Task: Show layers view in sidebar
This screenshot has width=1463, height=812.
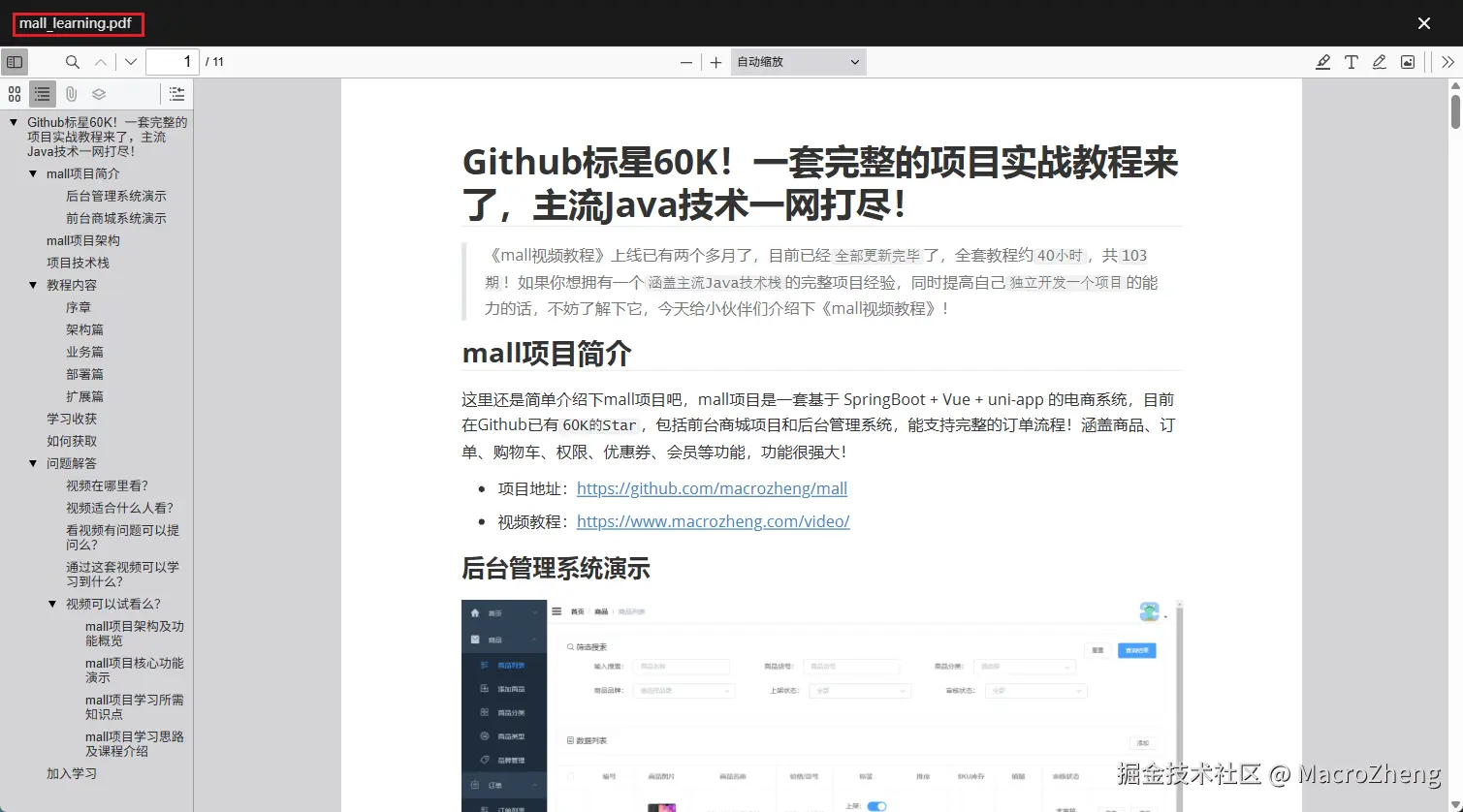Action: 99,94
